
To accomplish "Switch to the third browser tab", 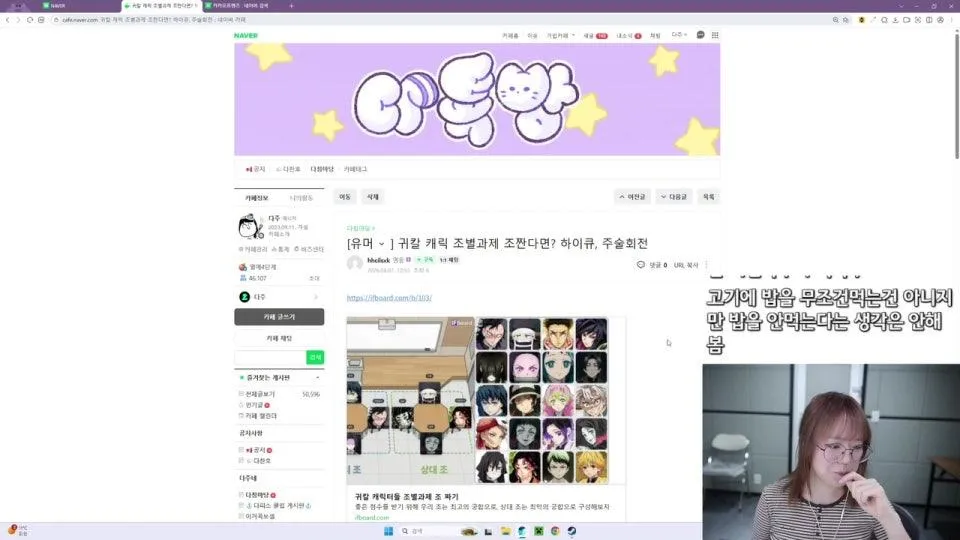I will point(242,6).
